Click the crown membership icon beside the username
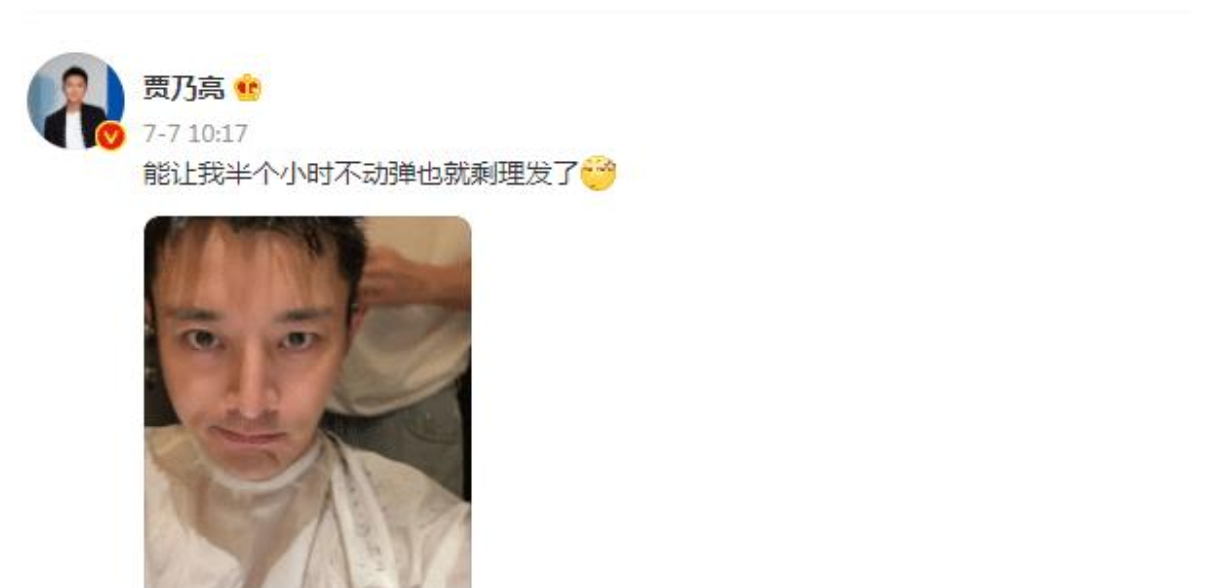 pyautogui.click(x=247, y=88)
